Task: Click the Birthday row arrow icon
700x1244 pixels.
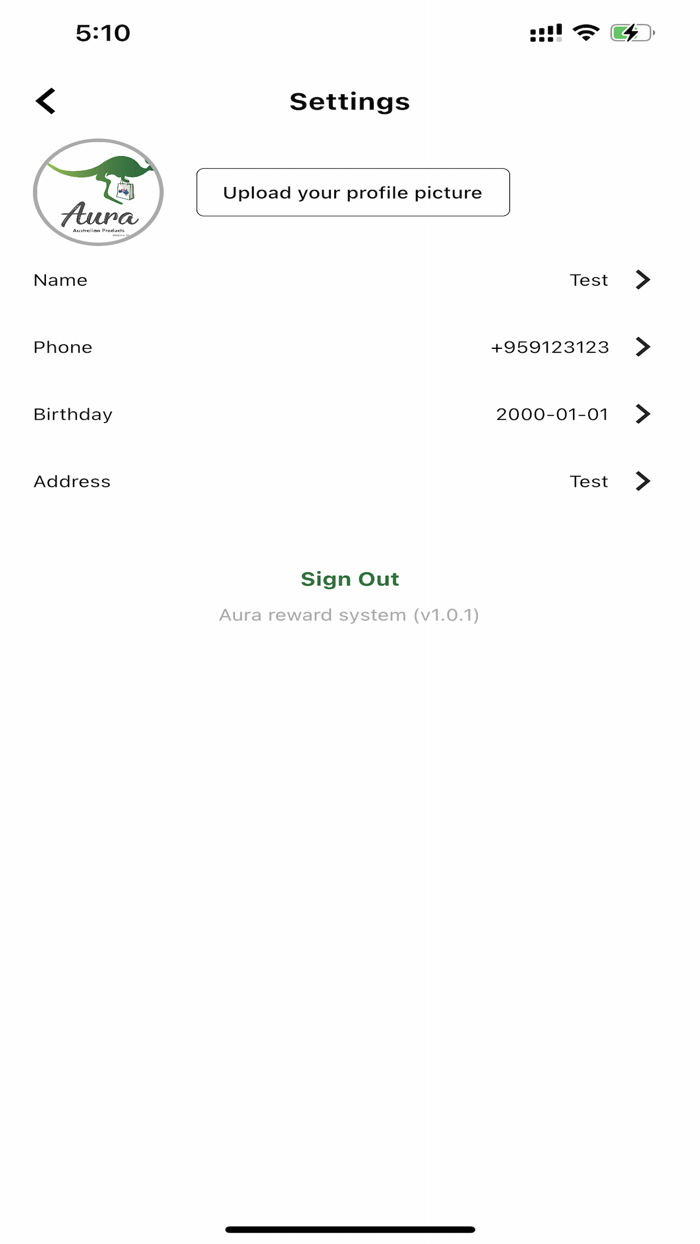Action: click(x=643, y=414)
